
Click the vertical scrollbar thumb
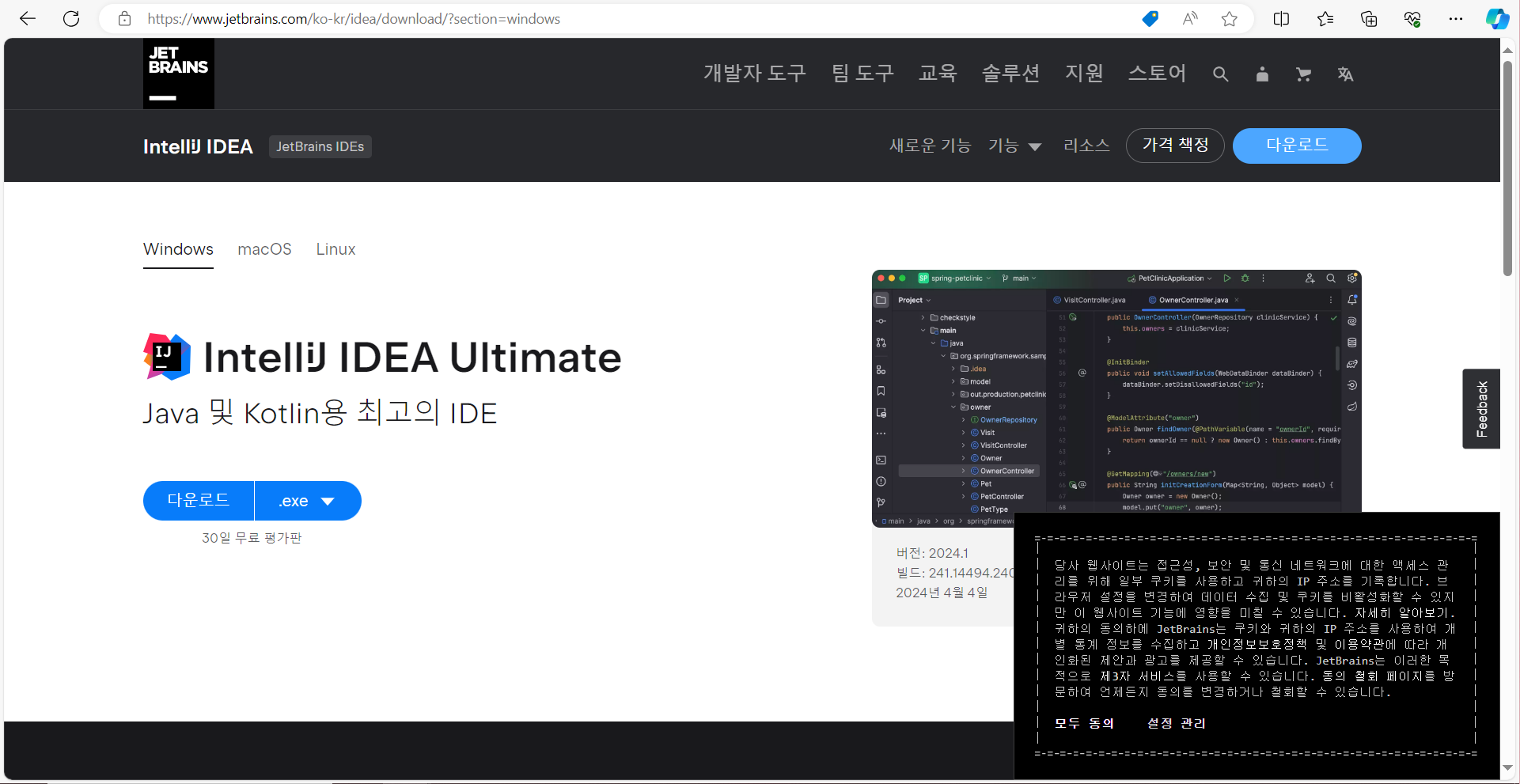1508,169
